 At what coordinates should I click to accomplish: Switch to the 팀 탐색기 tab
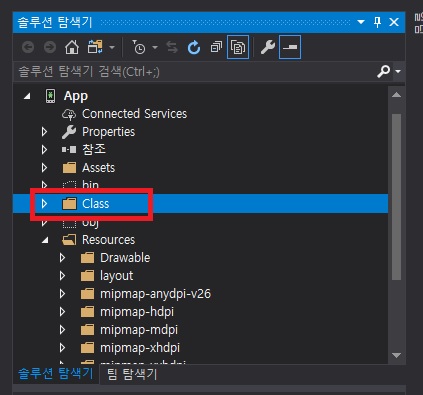[132, 374]
